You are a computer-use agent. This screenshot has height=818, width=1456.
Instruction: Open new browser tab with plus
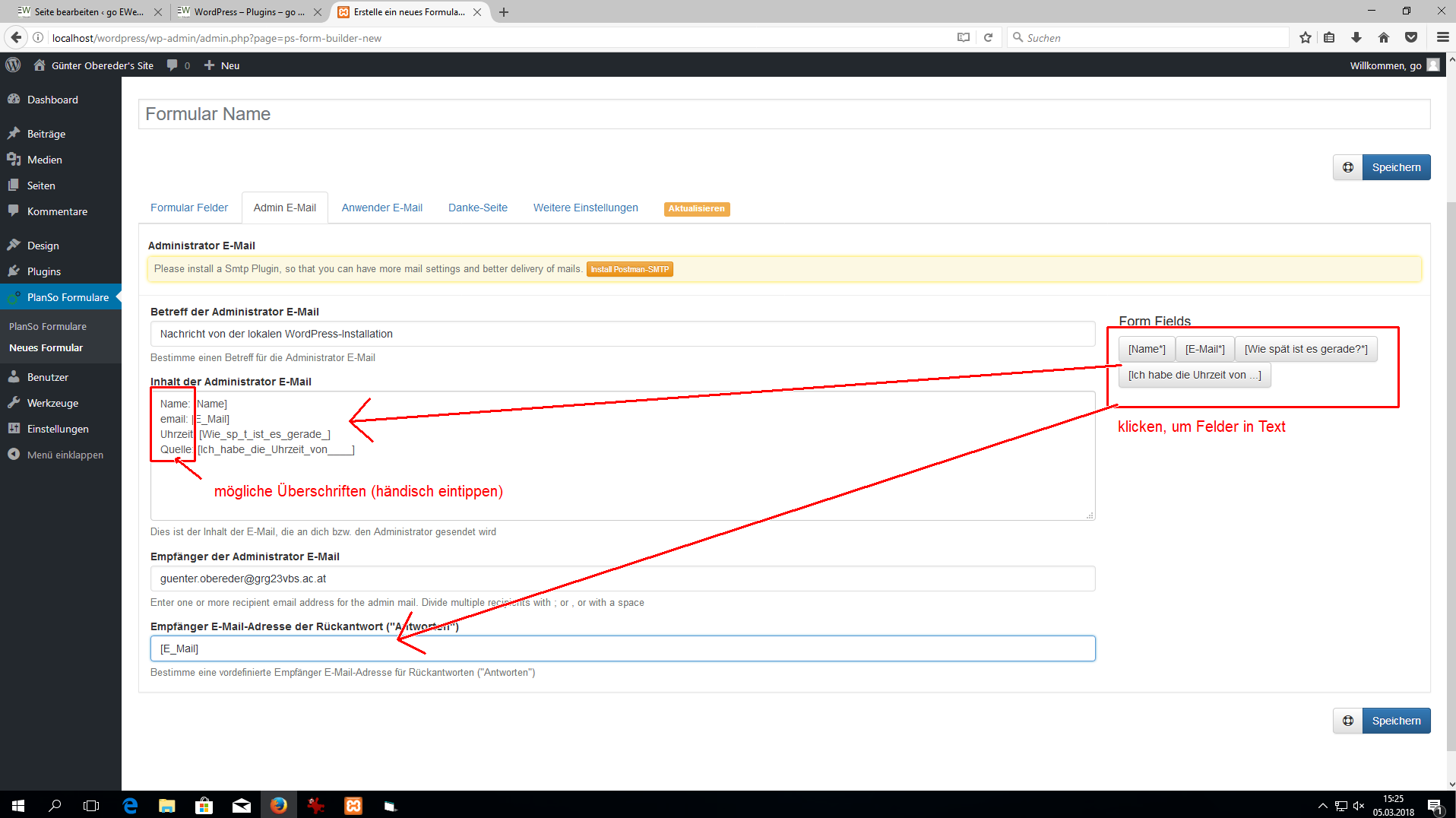(x=504, y=12)
